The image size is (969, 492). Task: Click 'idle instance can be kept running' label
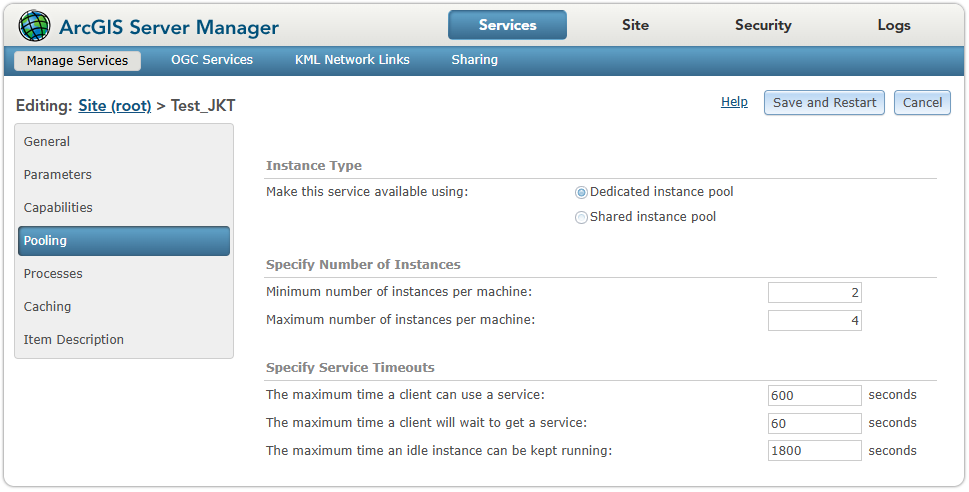pyautogui.click(x=439, y=451)
